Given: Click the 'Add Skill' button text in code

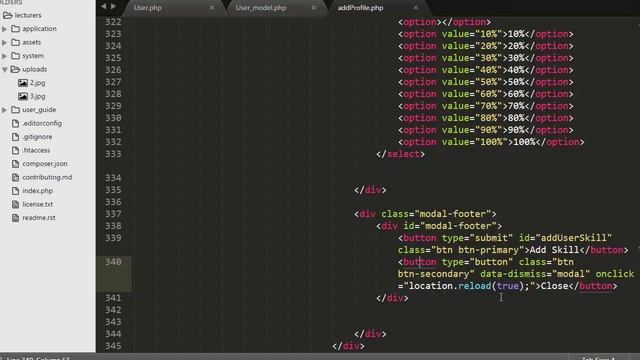Looking at the screenshot, I should 554,250.
